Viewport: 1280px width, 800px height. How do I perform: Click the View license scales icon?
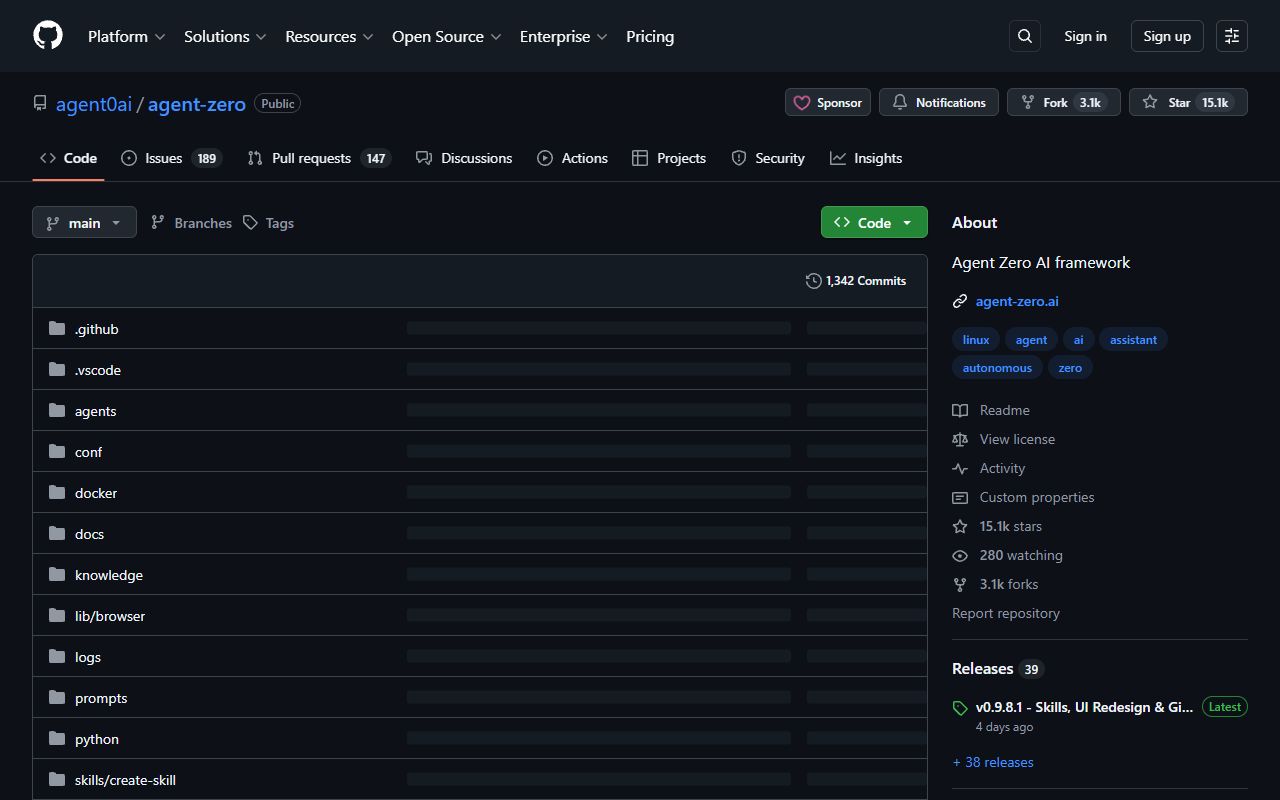[x=960, y=439]
